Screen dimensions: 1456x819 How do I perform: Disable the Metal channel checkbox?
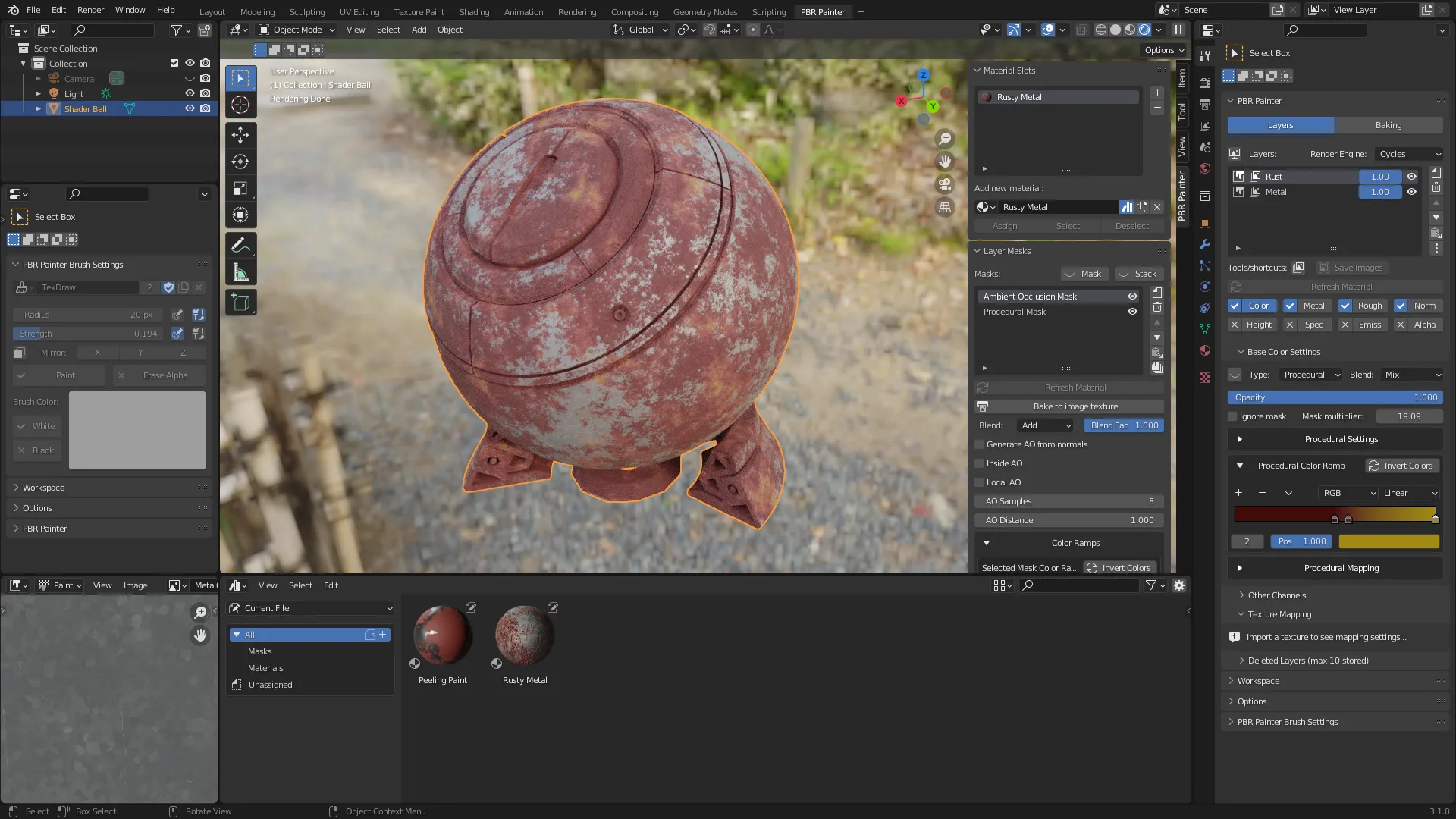(x=1290, y=306)
